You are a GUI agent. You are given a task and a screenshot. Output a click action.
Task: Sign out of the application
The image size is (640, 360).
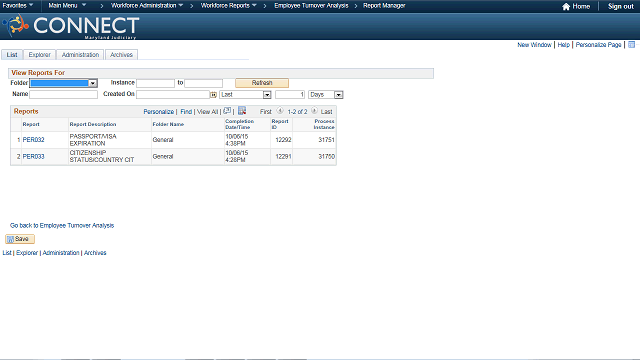tap(620, 7)
